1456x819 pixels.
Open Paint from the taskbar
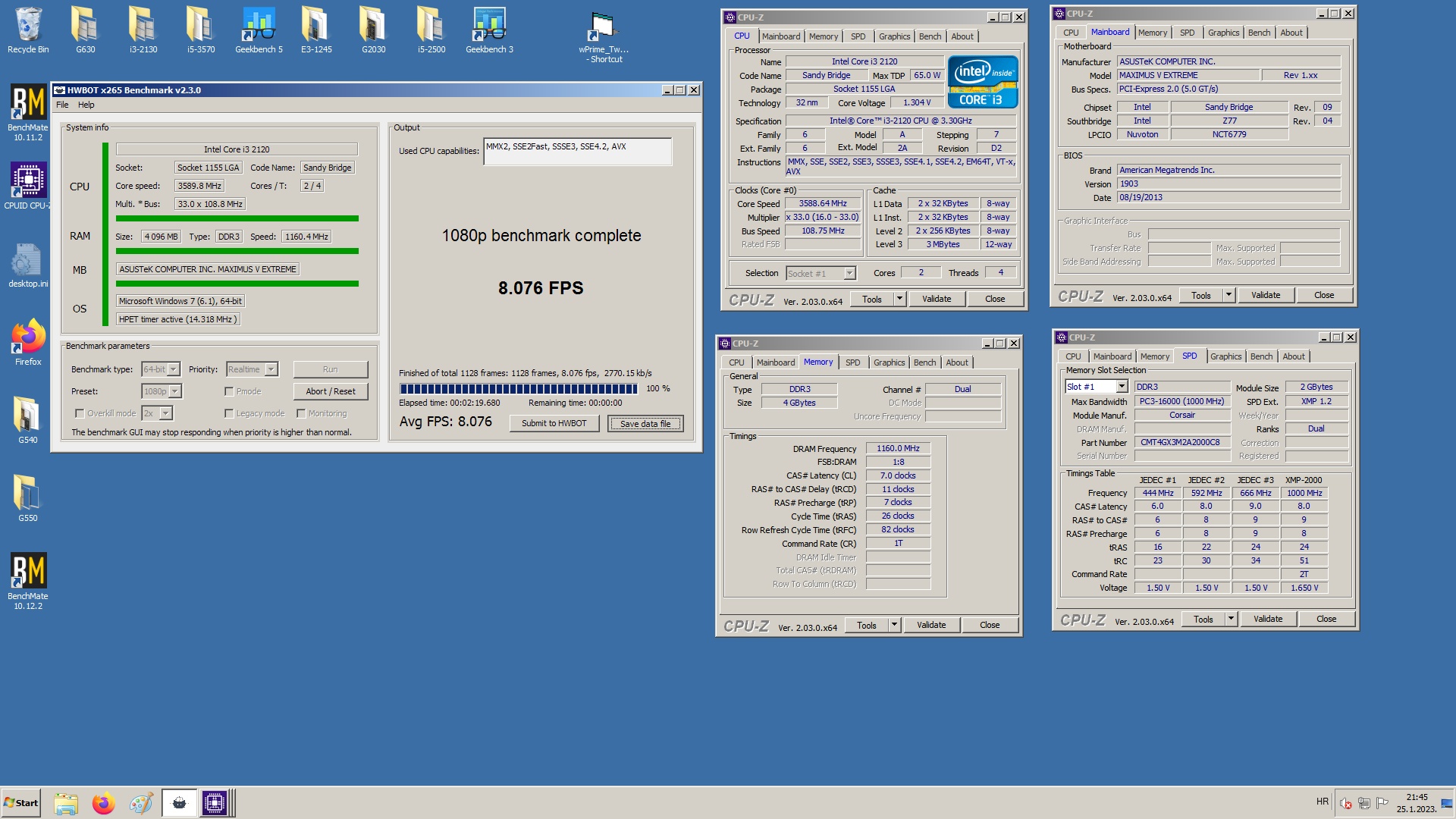click(142, 803)
